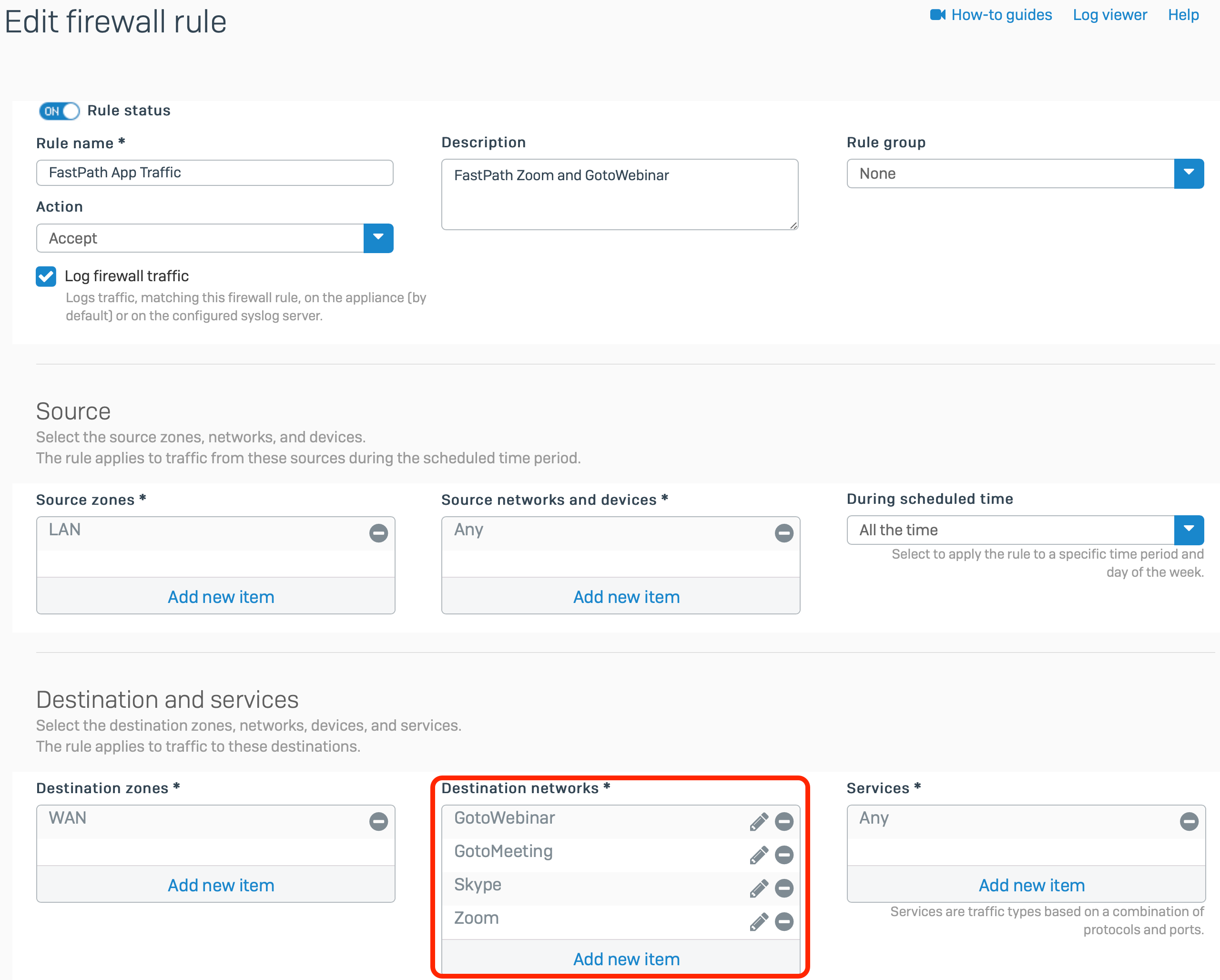This screenshot has height=980, width=1220.
Task: Remove Skype from destination networks
Action: click(x=784, y=888)
